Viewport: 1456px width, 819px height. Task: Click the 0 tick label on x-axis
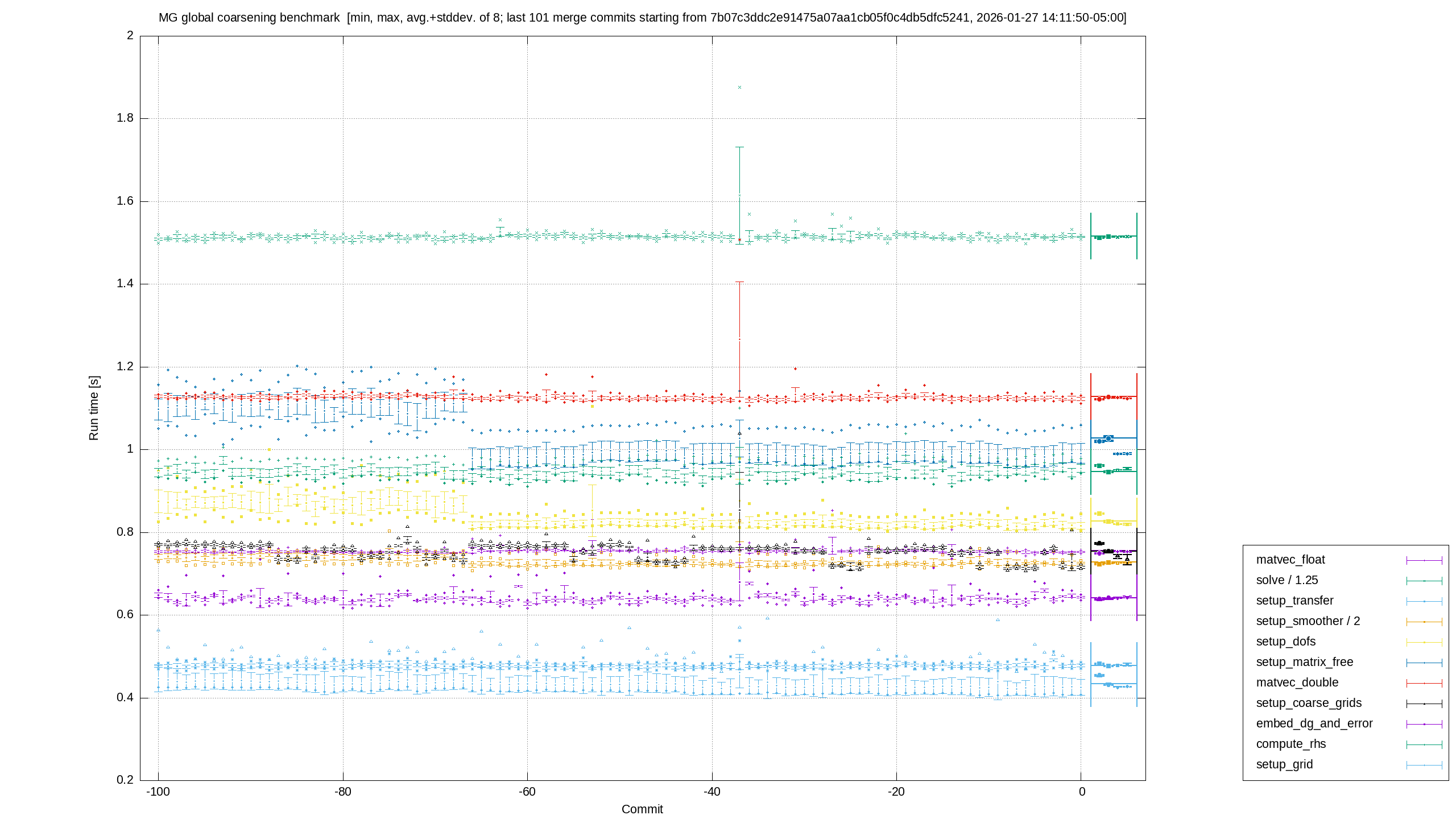1082,792
